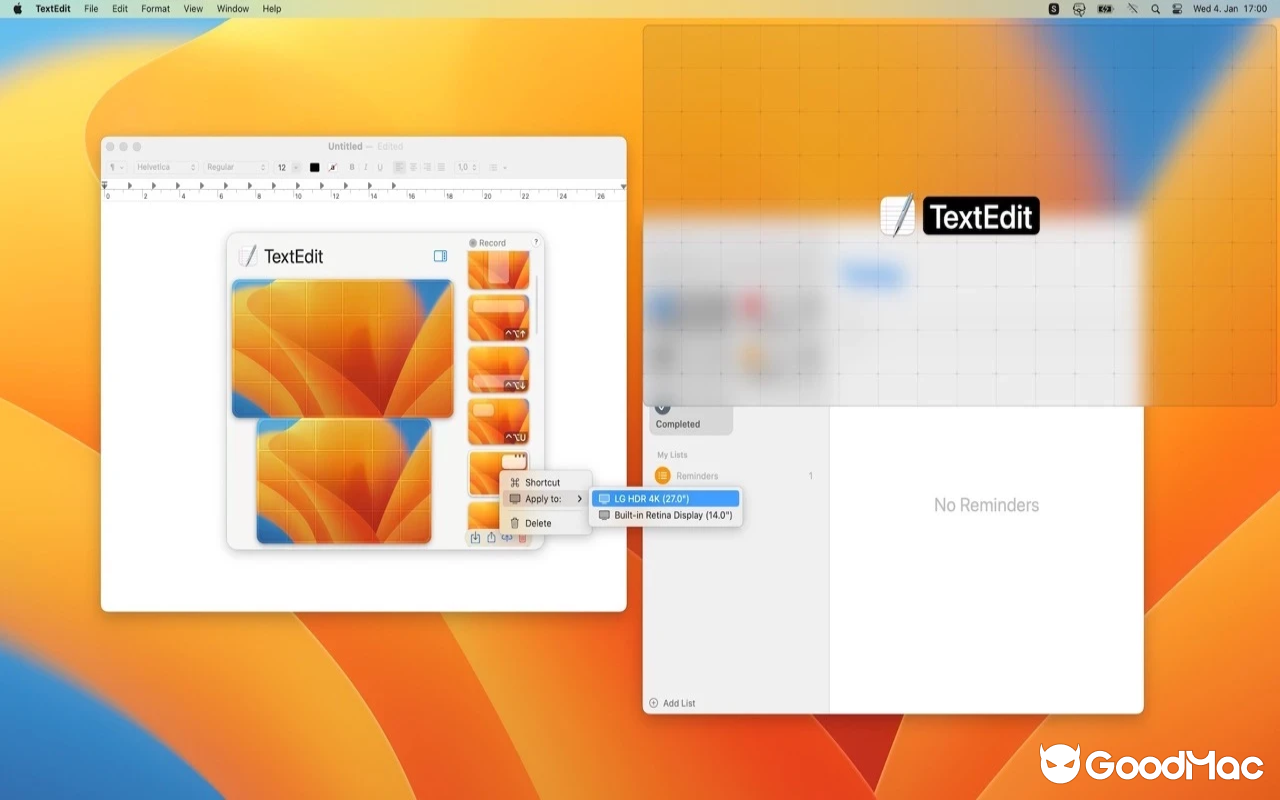
Task: Toggle underline formatting in TextEdit toolbar
Action: [380, 167]
